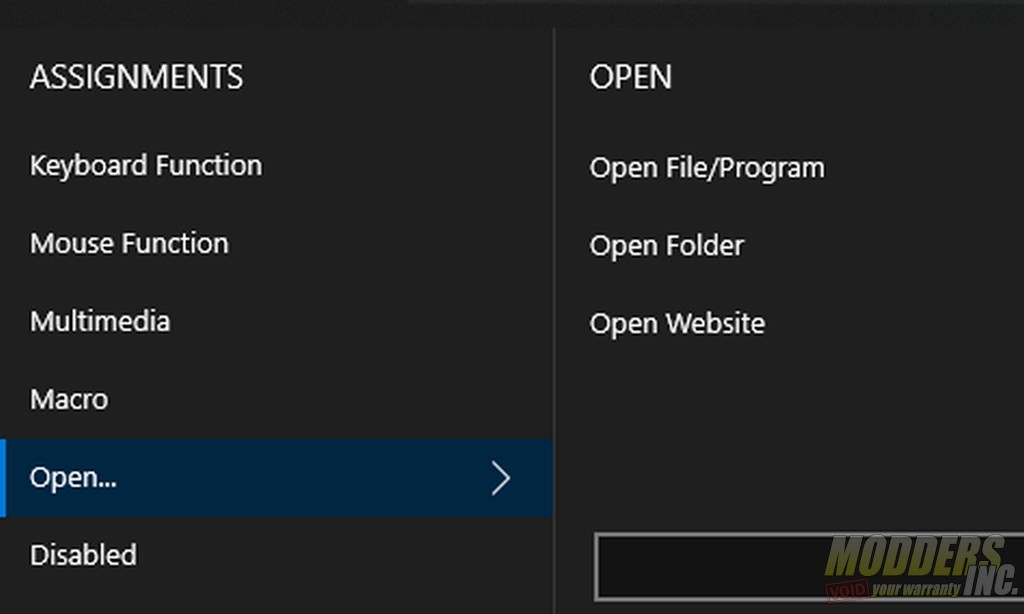Click the chevron arrow beside Open...

point(500,478)
